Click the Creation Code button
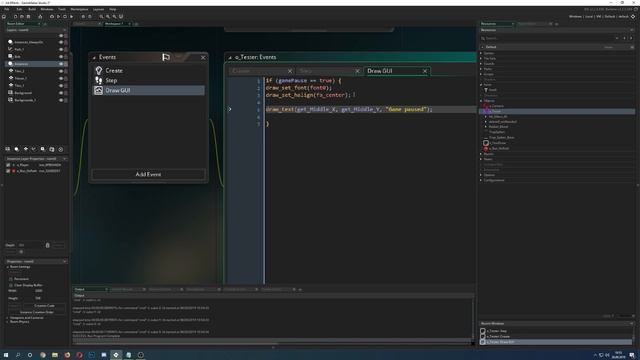 coord(44,306)
